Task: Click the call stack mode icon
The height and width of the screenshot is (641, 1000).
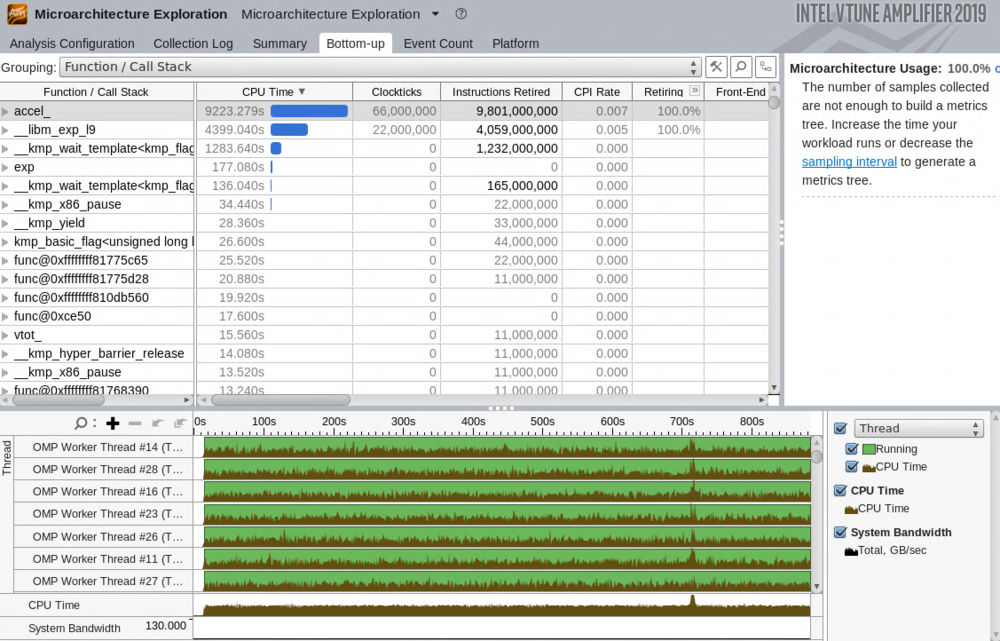Action: click(765, 67)
